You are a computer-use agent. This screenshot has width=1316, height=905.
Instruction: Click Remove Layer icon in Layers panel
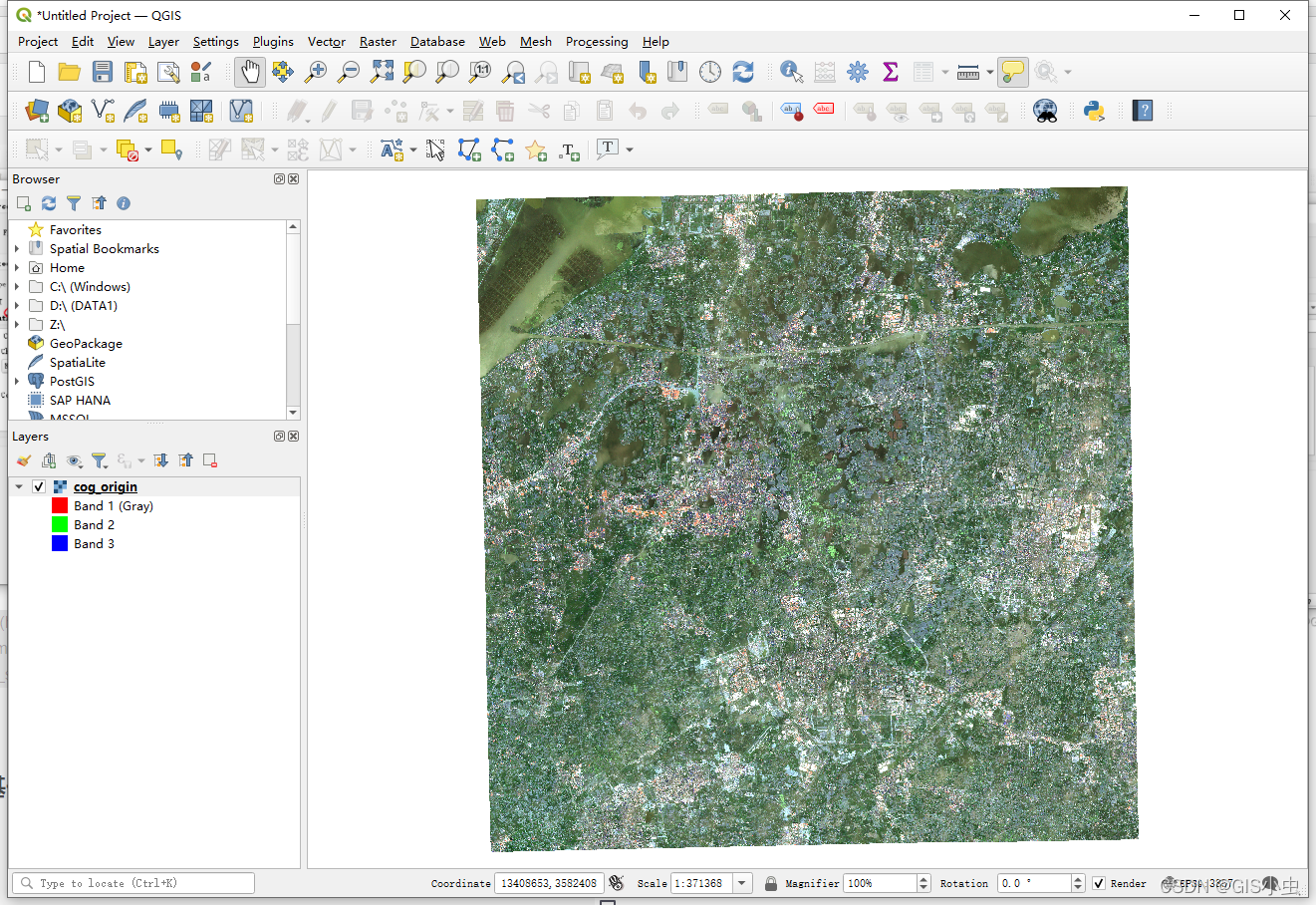click(x=210, y=460)
